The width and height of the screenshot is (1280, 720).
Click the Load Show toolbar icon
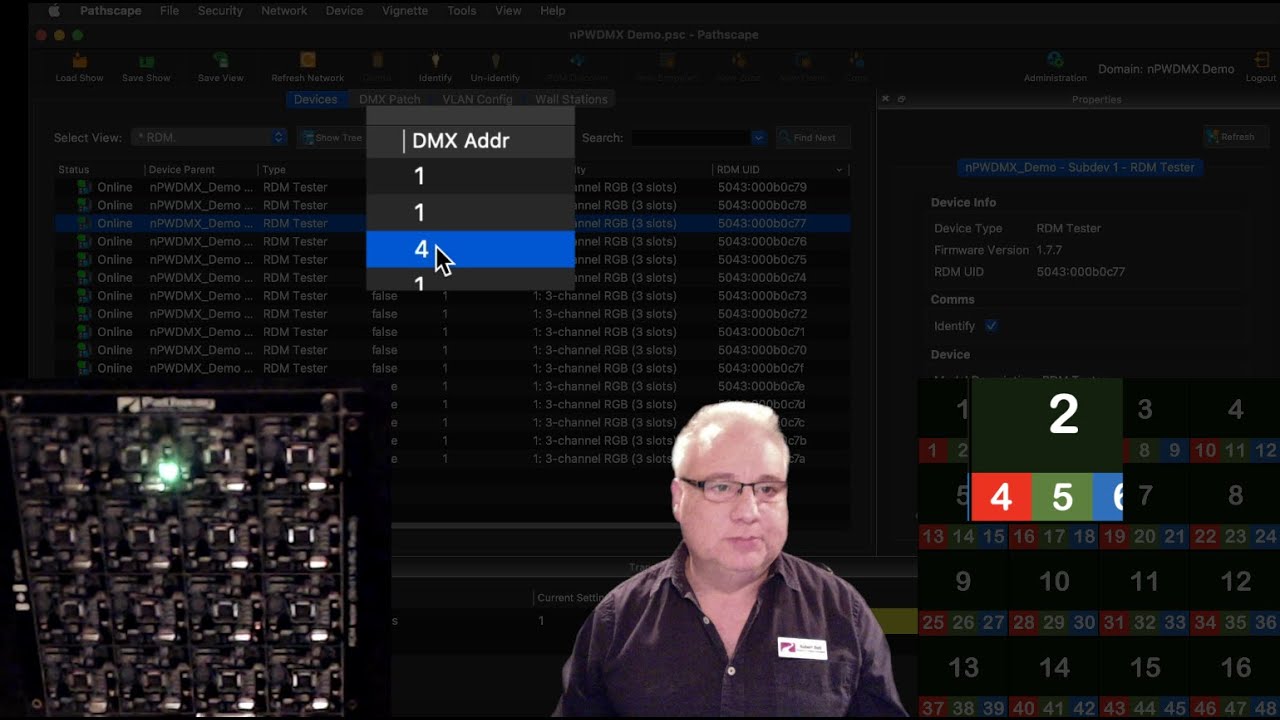[79, 61]
